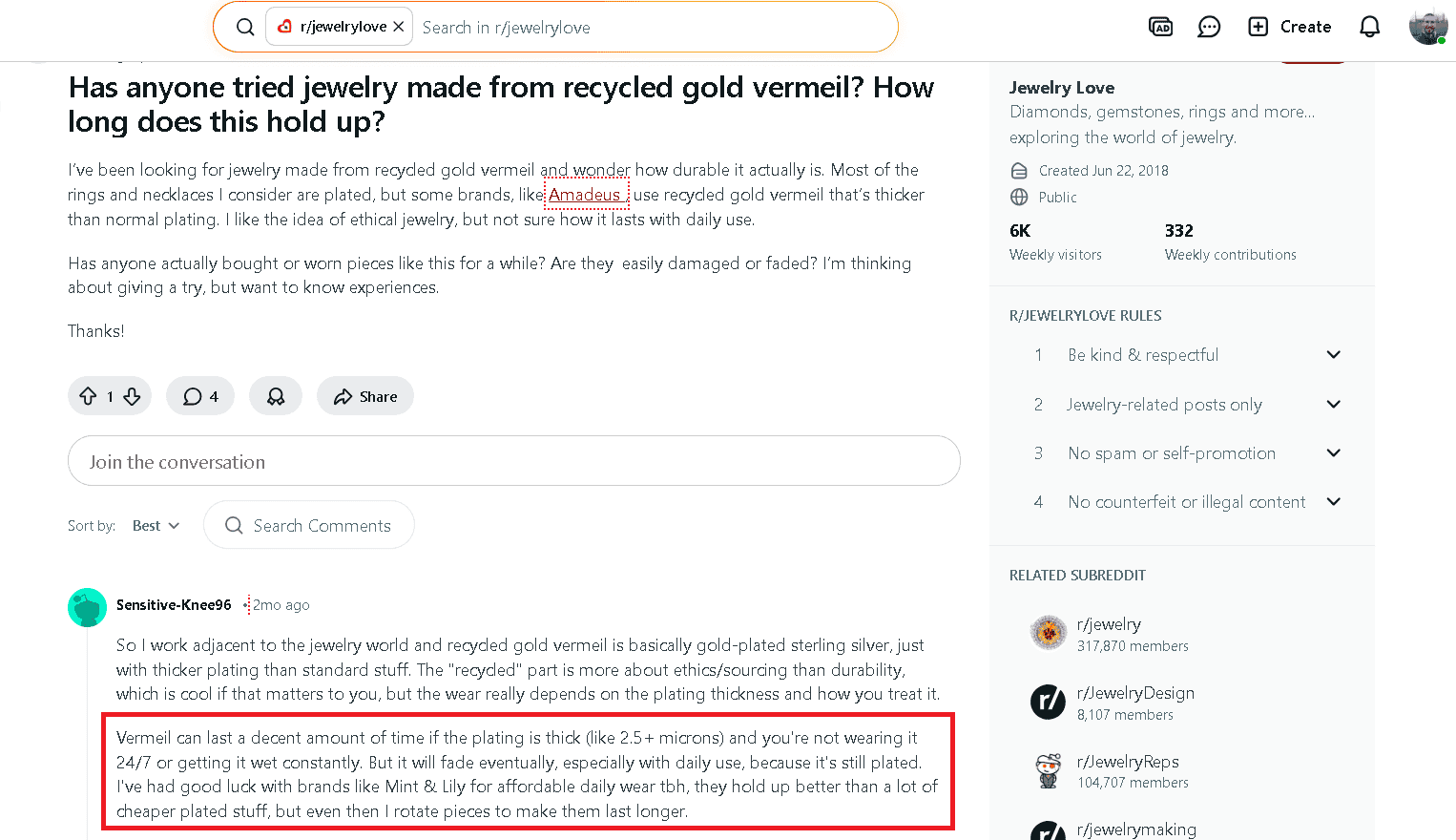Give an award using the award icon
This screenshot has width=1456, height=840.
point(275,395)
